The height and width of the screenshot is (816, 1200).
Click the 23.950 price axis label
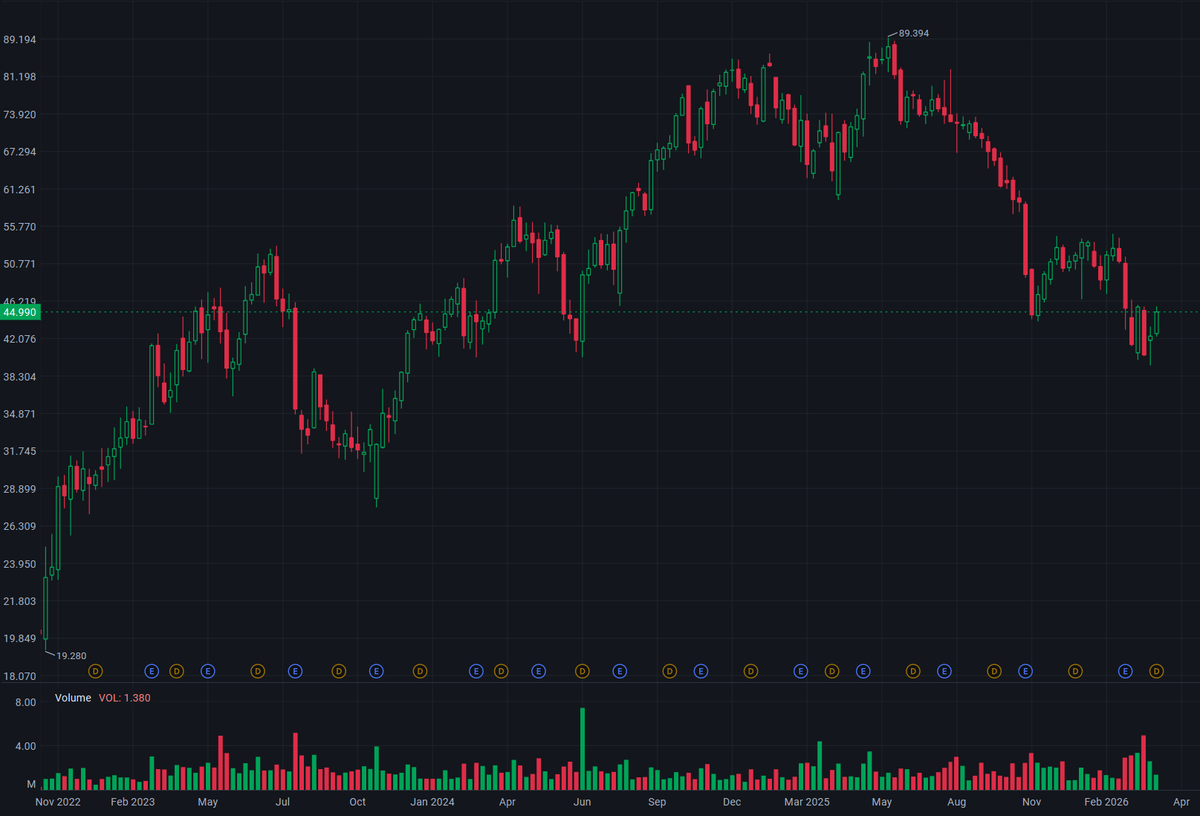click(20, 564)
